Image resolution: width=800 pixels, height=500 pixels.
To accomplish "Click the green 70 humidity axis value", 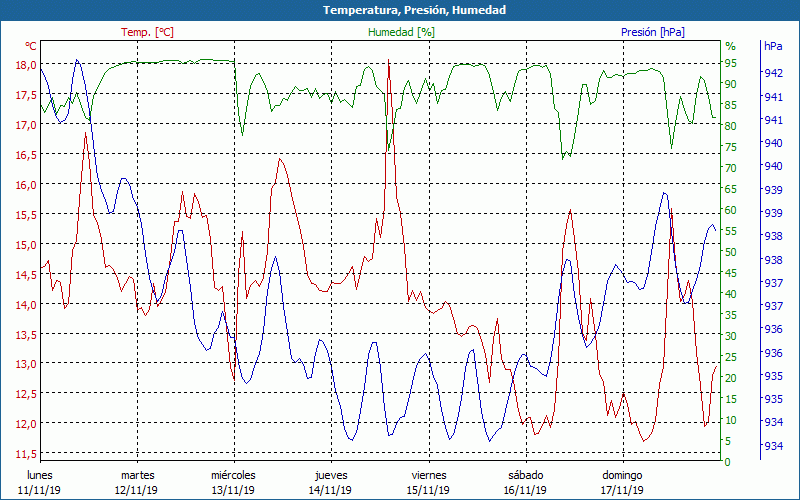I will [731, 168].
